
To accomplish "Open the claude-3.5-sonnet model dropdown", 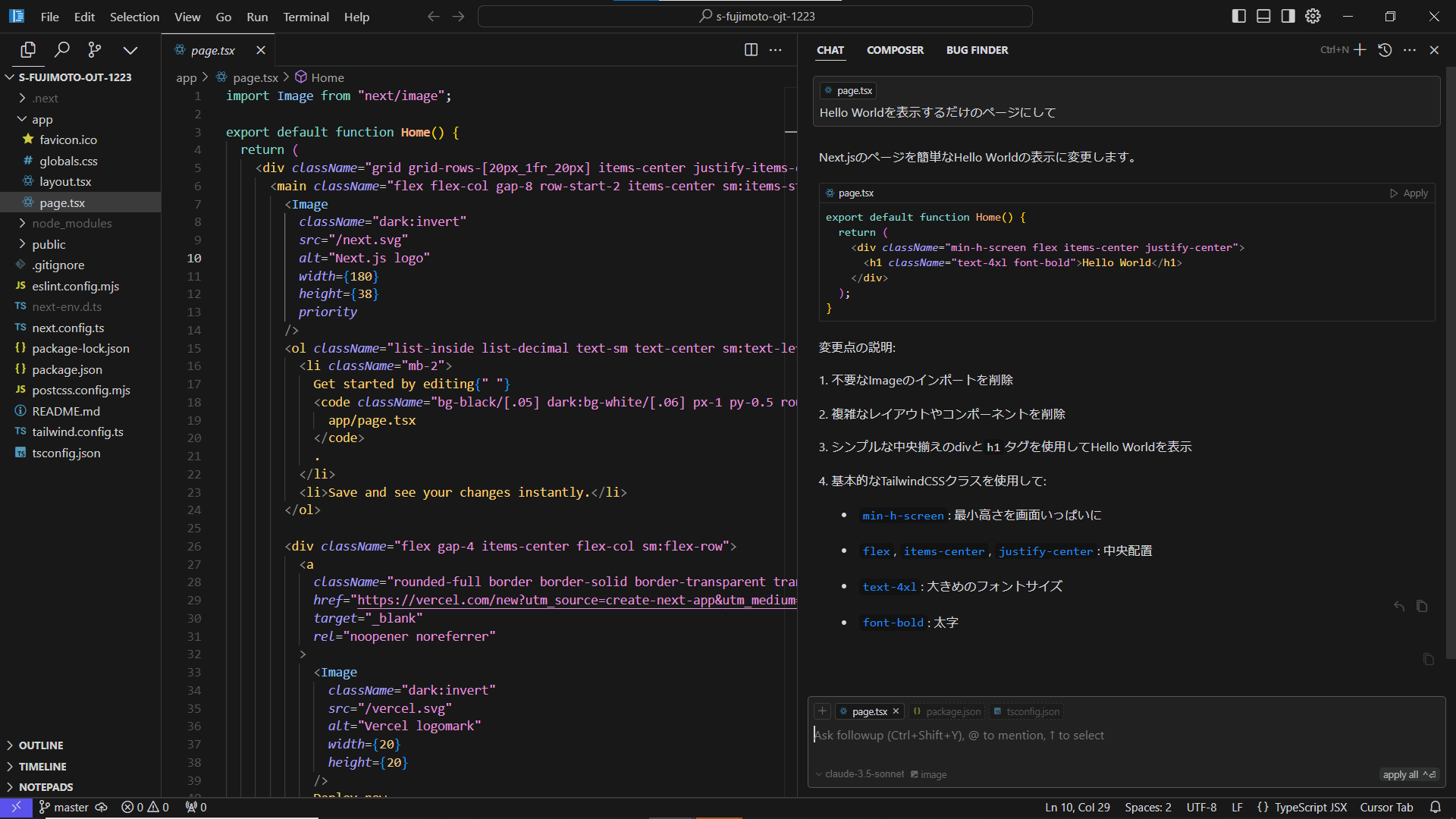I will tap(860, 774).
